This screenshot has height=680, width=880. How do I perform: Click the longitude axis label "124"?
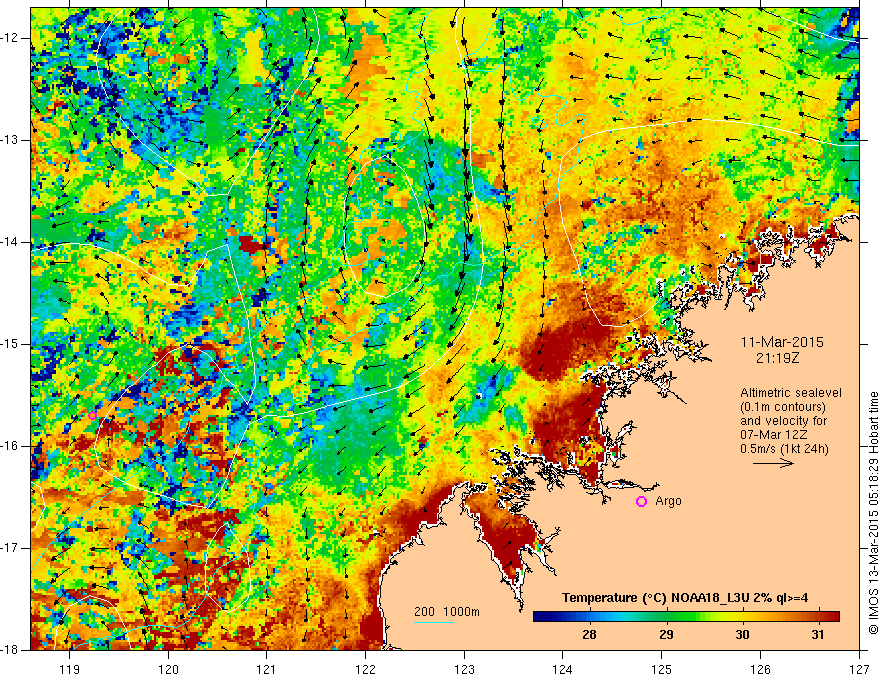click(563, 669)
